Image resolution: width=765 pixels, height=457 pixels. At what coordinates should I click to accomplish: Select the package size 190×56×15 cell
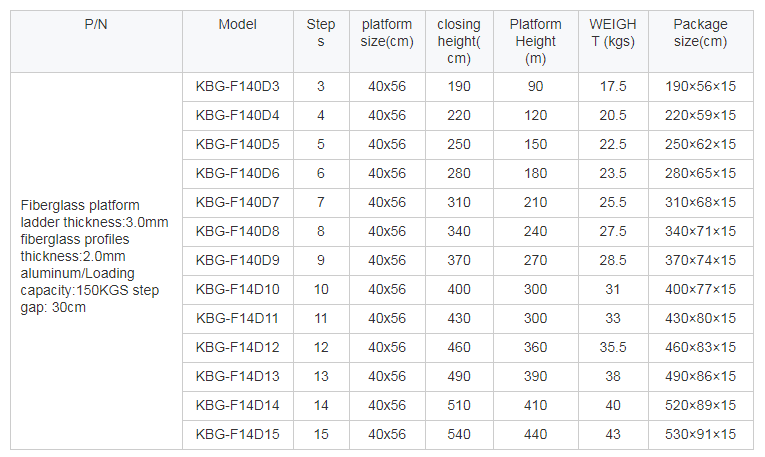click(x=701, y=87)
